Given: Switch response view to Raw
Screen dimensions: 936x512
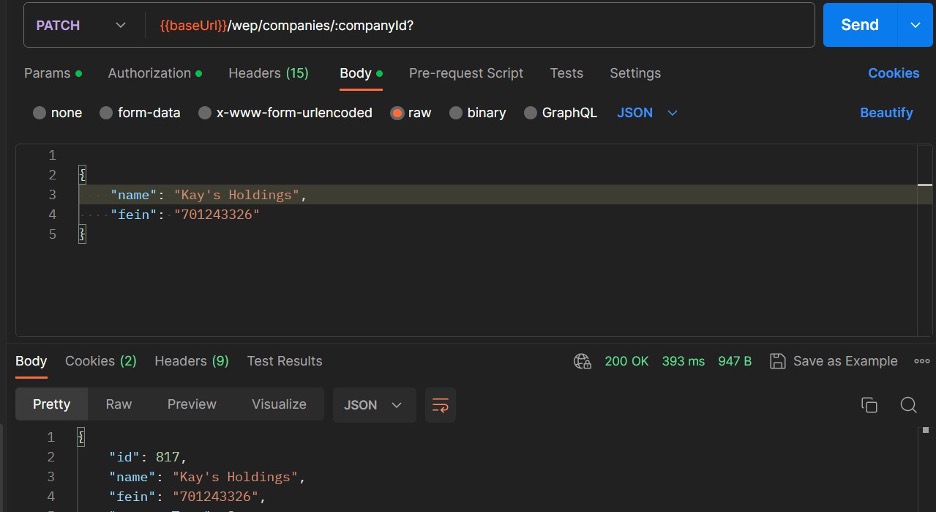Looking at the screenshot, I should click(119, 404).
